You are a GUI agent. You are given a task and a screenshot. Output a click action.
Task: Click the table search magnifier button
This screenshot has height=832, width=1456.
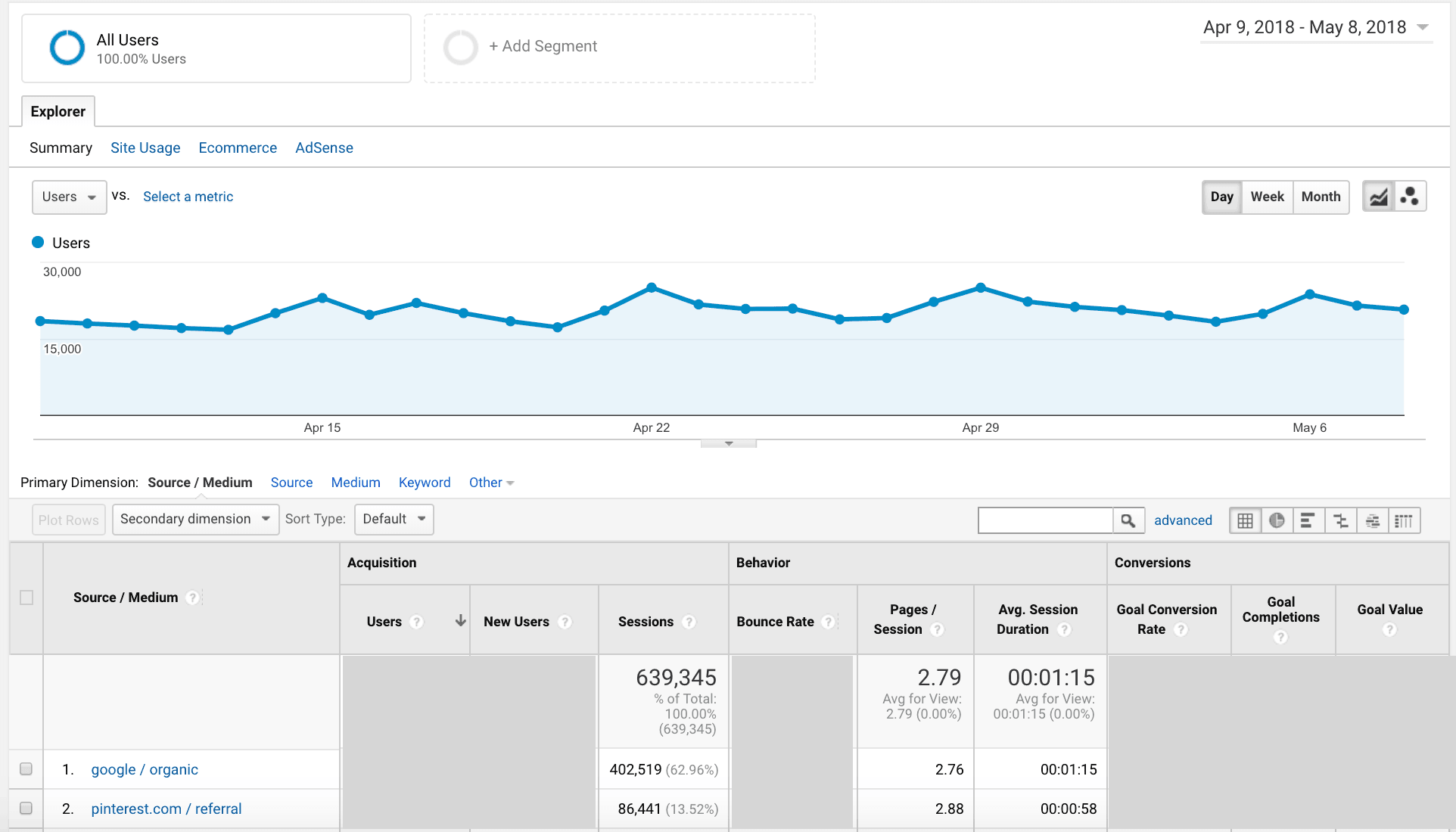1128,520
